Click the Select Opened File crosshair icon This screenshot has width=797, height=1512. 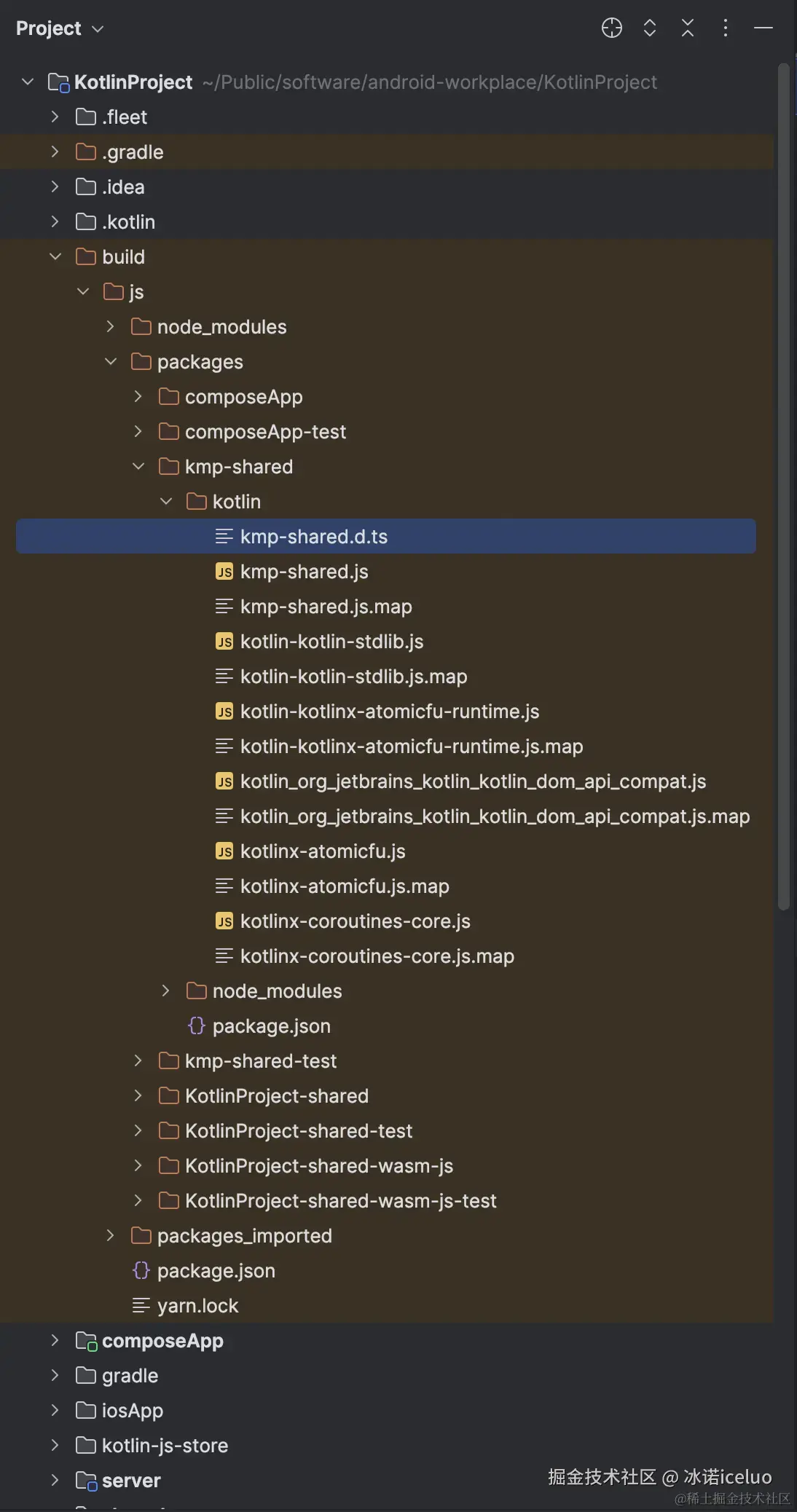click(611, 28)
